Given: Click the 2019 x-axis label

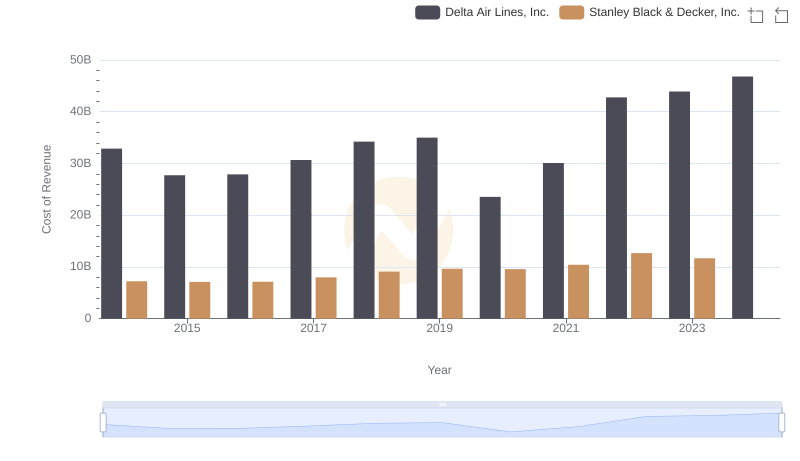Looking at the screenshot, I should [439, 328].
